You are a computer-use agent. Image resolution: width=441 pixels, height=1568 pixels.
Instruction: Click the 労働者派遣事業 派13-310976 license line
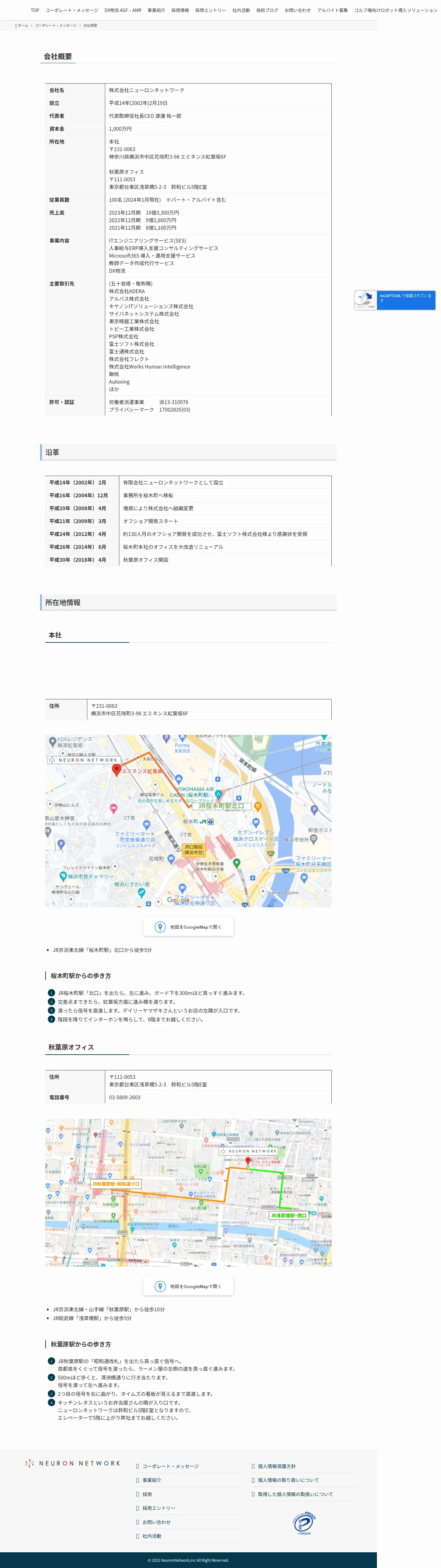pos(149,402)
